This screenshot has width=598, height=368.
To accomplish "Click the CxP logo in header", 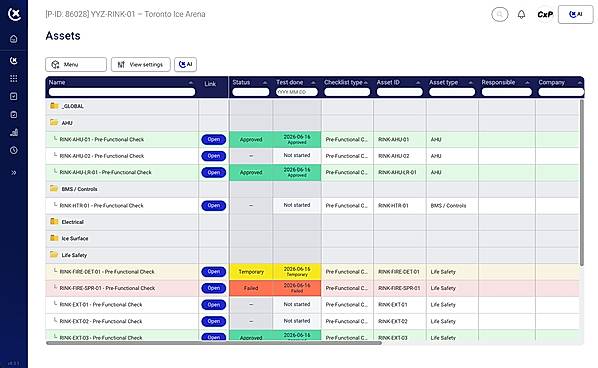I will coord(545,14).
